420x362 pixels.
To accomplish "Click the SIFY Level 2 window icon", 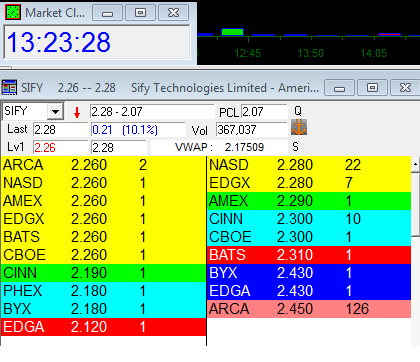I will click(9, 88).
